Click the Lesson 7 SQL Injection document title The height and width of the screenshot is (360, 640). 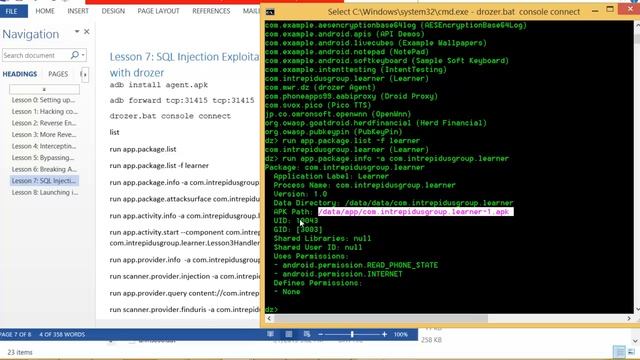tap(184, 64)
